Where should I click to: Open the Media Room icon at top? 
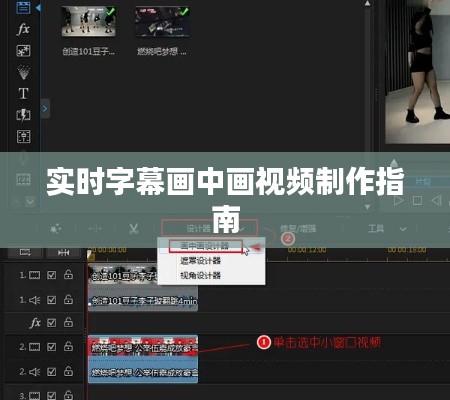pos(23,8)
